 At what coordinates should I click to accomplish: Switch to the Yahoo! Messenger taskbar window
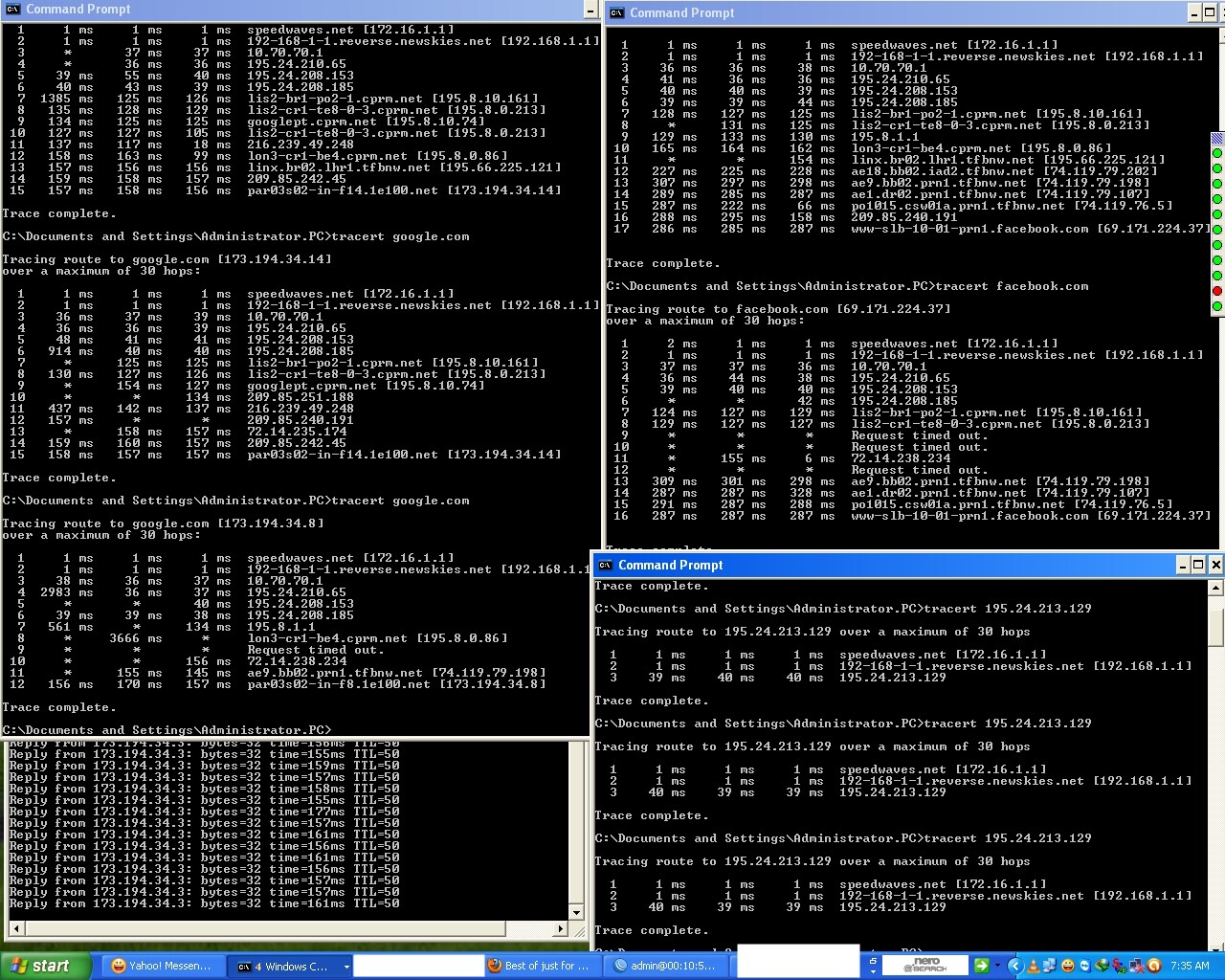pyautogui.click(x=163, y=966)
